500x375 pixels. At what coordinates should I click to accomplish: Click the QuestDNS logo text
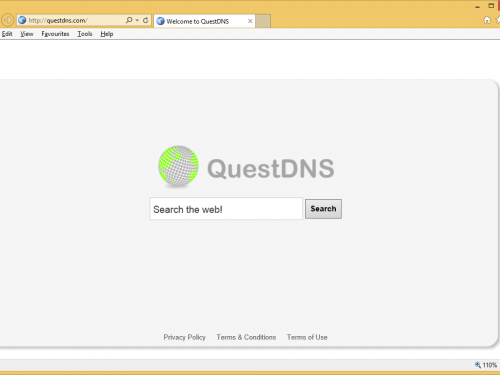point(270,168)
